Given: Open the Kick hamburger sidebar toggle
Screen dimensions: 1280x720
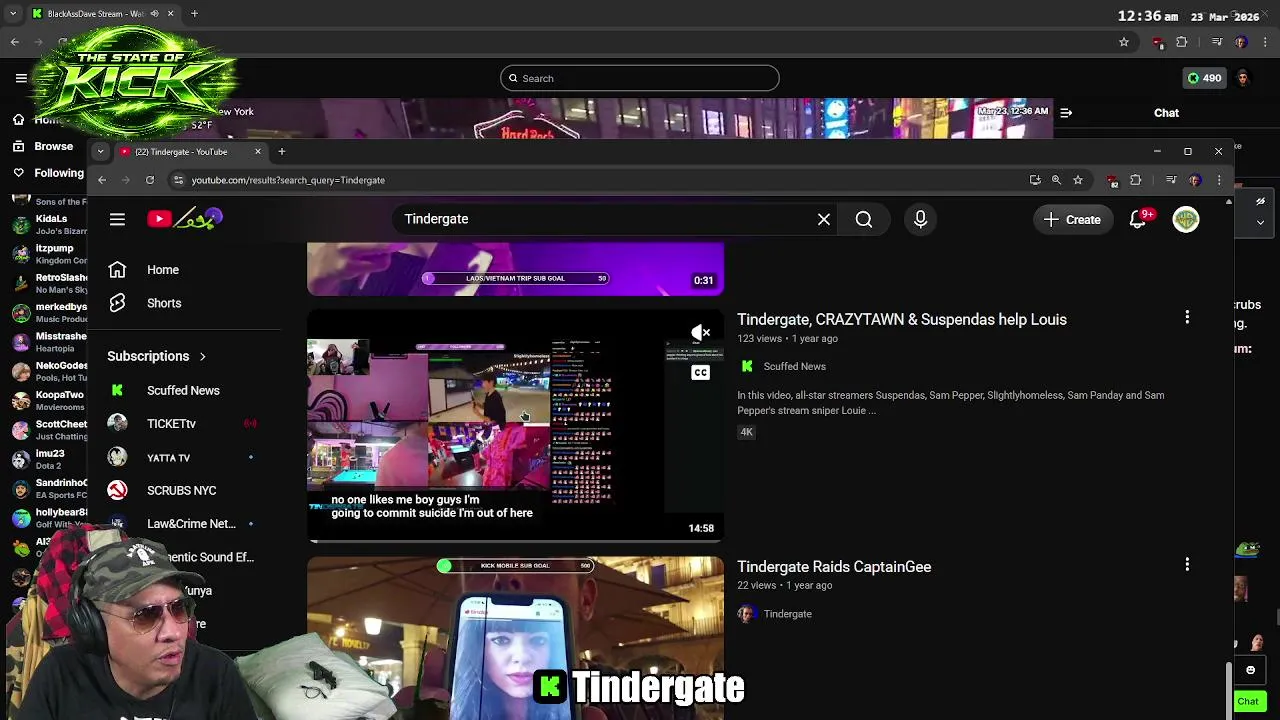Looking at the screenshot, I should [21, 78].
